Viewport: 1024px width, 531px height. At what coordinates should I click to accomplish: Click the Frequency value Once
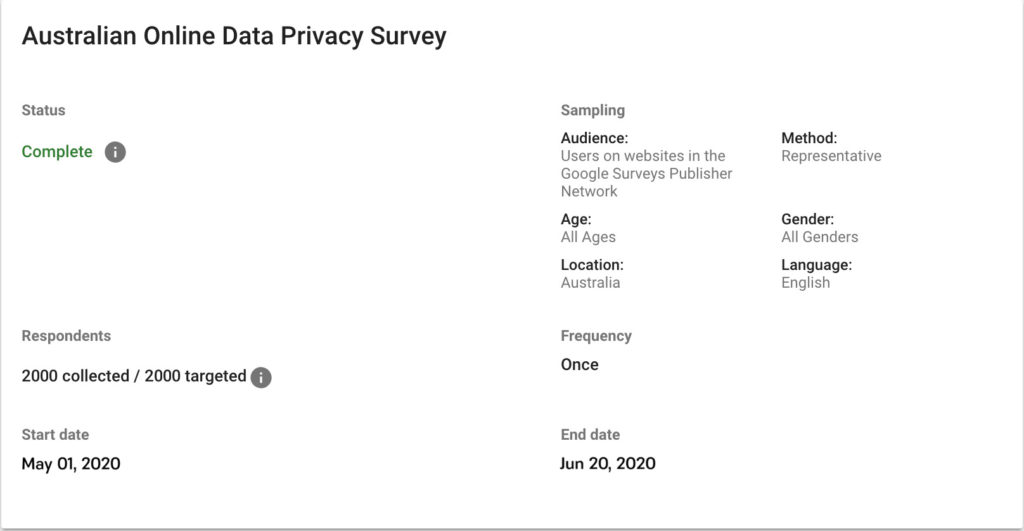pos(579,364)
